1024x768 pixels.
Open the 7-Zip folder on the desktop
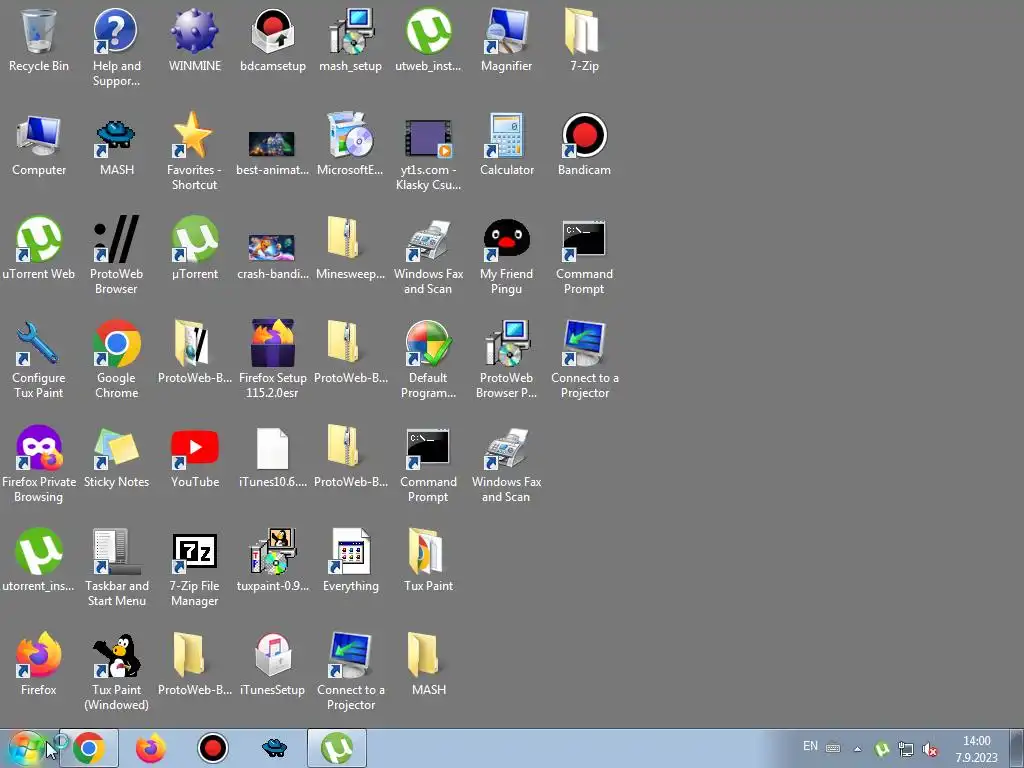pyautogui.click(x=584, y=40)
